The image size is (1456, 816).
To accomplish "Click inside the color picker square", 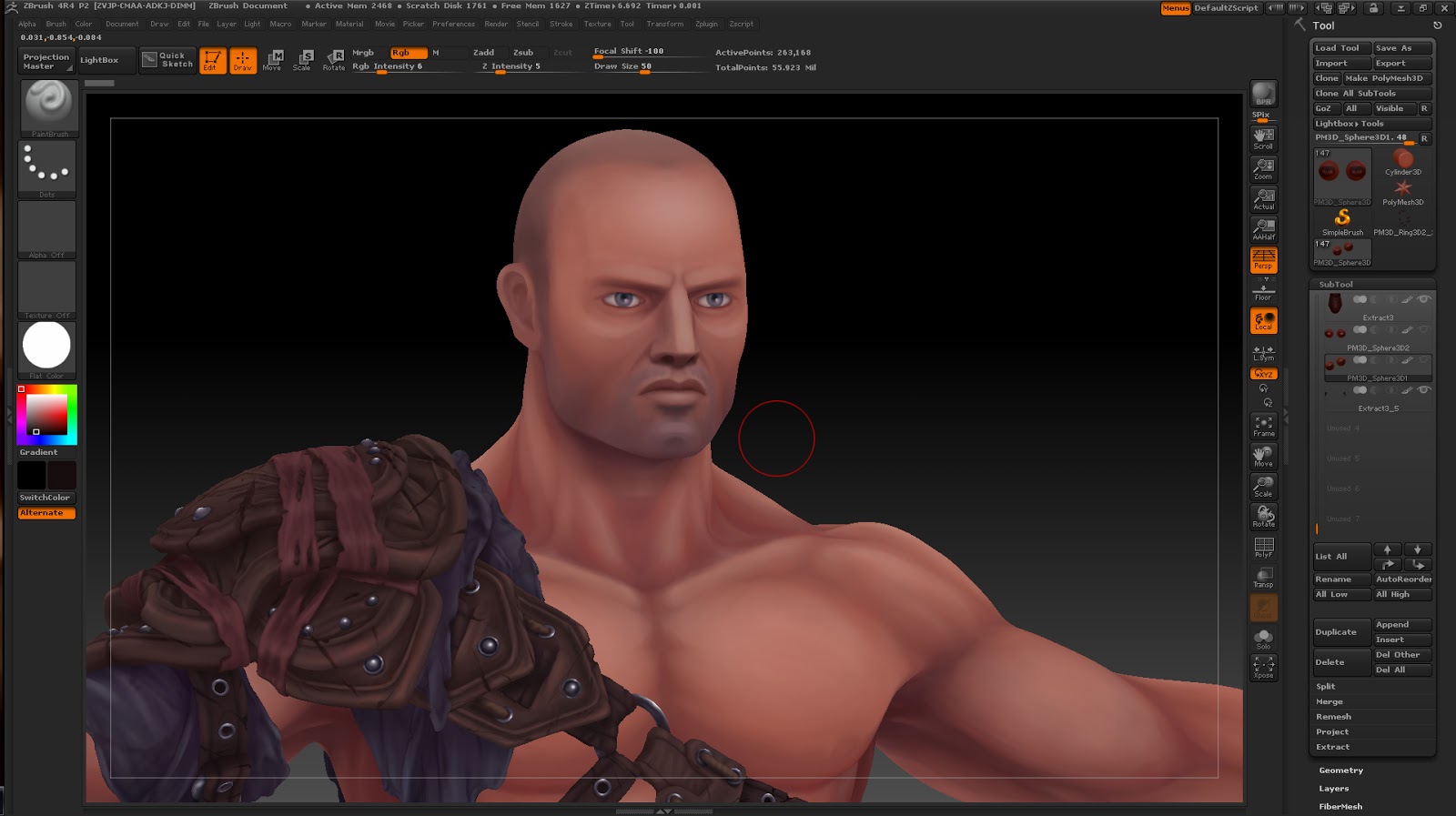I will (45, 415).
